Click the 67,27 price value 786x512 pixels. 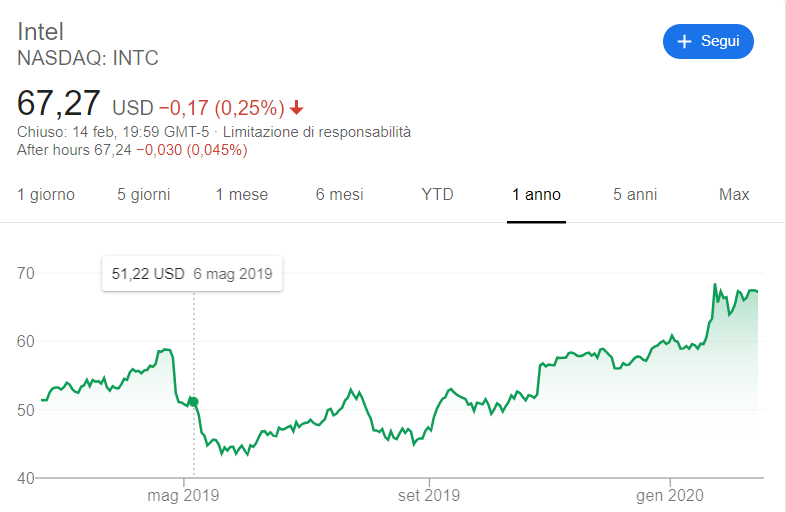(59, 104)
